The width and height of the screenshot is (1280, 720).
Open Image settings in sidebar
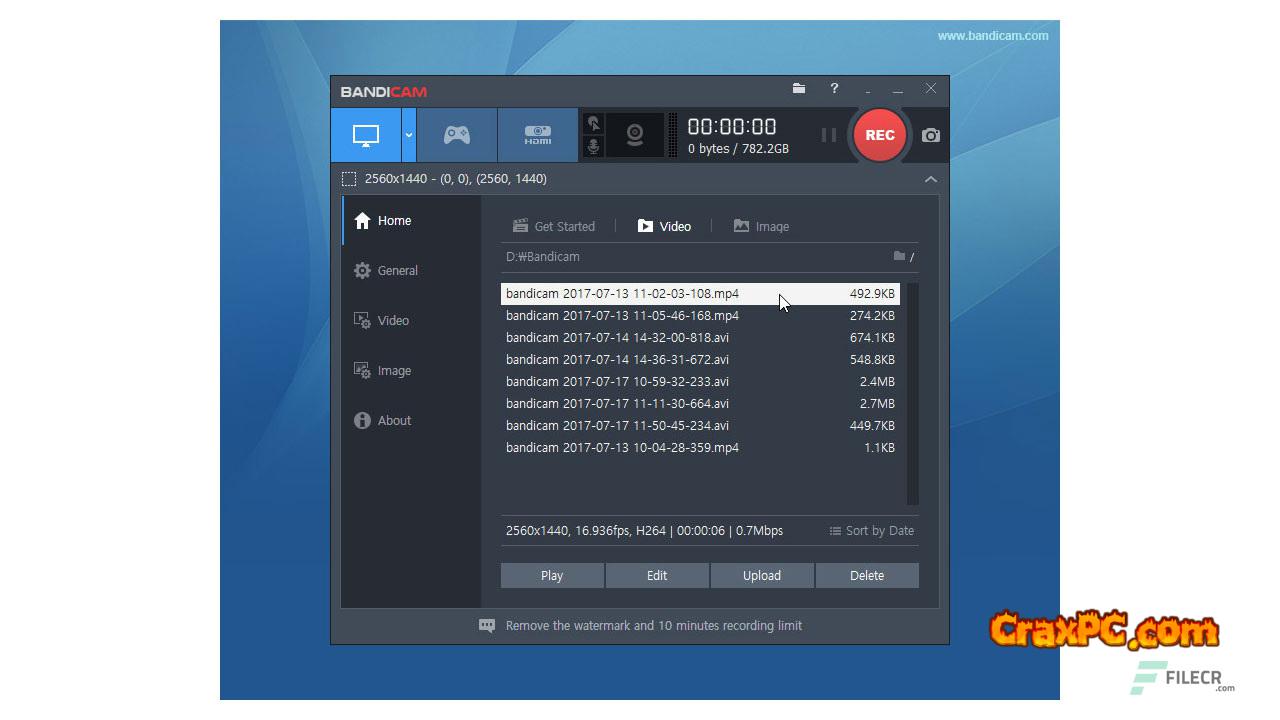coord(412,371)
